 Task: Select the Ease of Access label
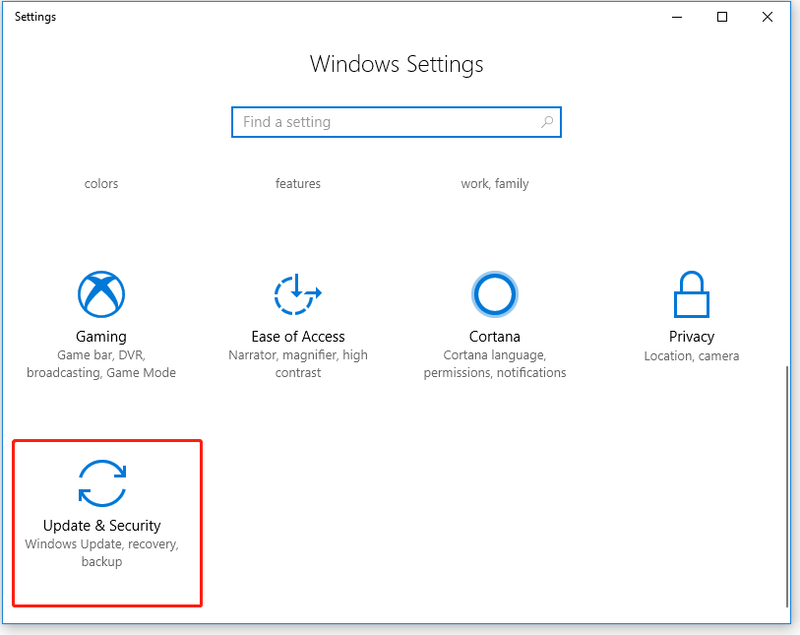[x=298, y=337]
